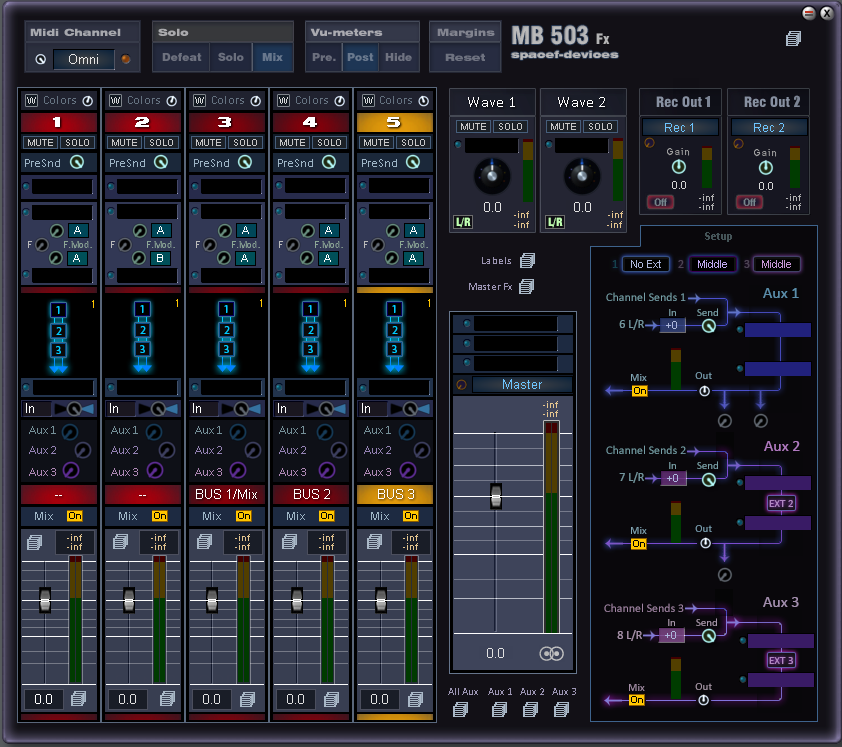
Task: Toggle the stereo link icon on Master strip
Action: pos(551,654)
